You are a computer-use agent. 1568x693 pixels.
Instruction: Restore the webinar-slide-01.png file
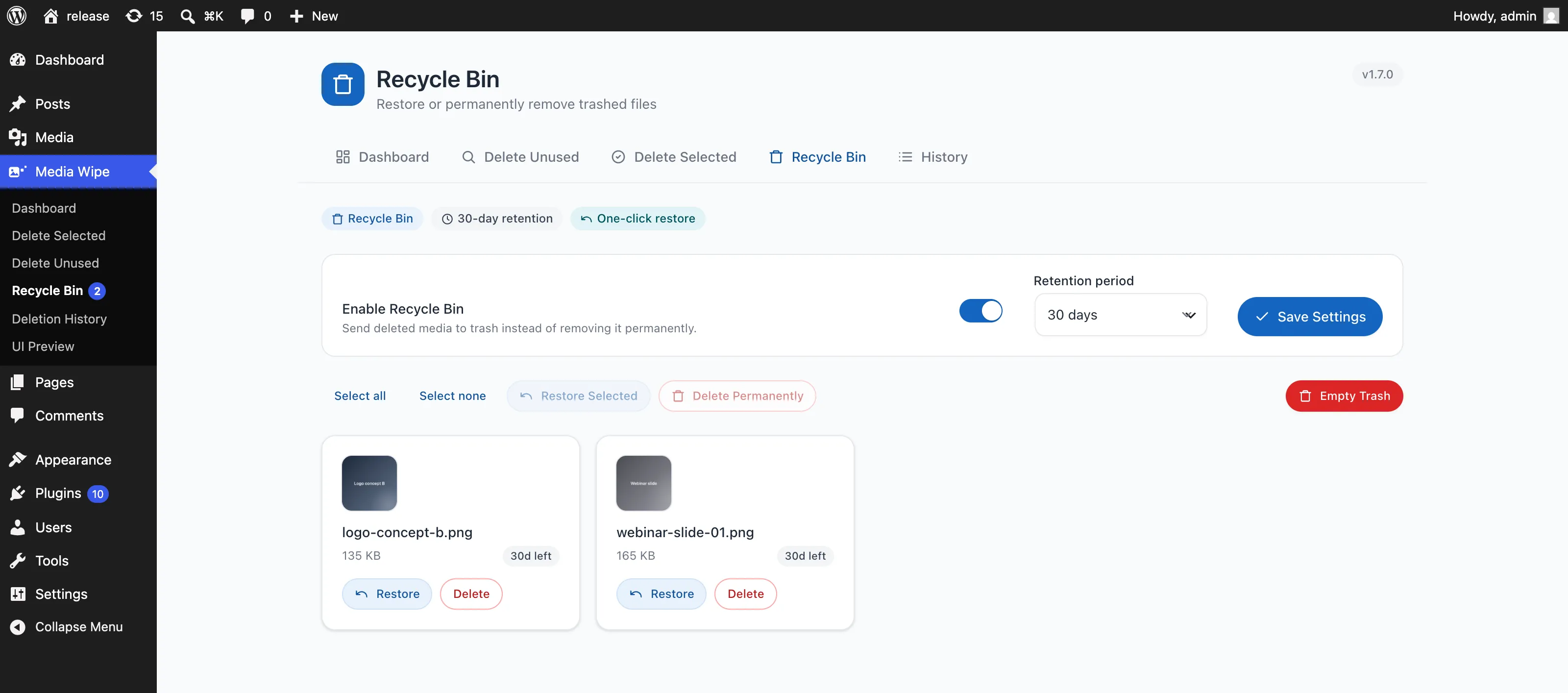pyautogui.click(x=661, y=594)
